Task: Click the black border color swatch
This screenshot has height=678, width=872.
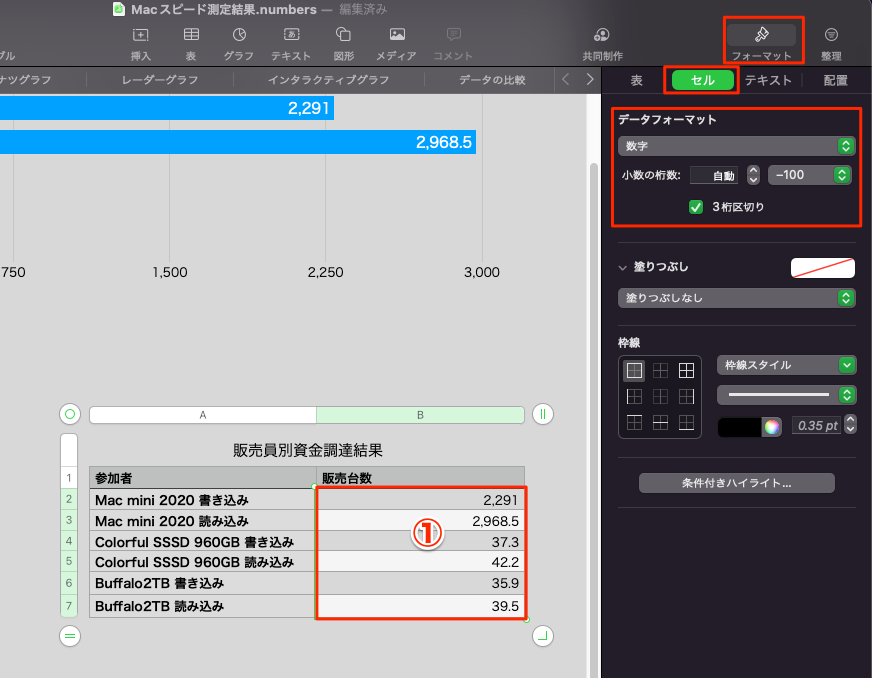Action: (x=740, y=427)
